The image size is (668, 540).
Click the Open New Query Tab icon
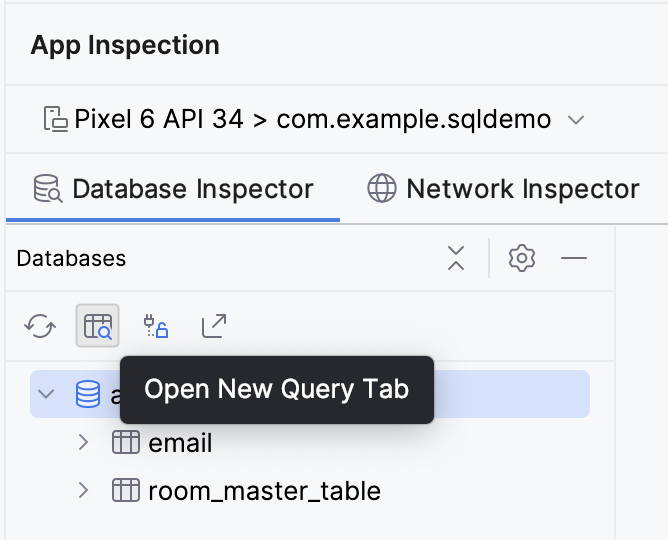[98, 326]
